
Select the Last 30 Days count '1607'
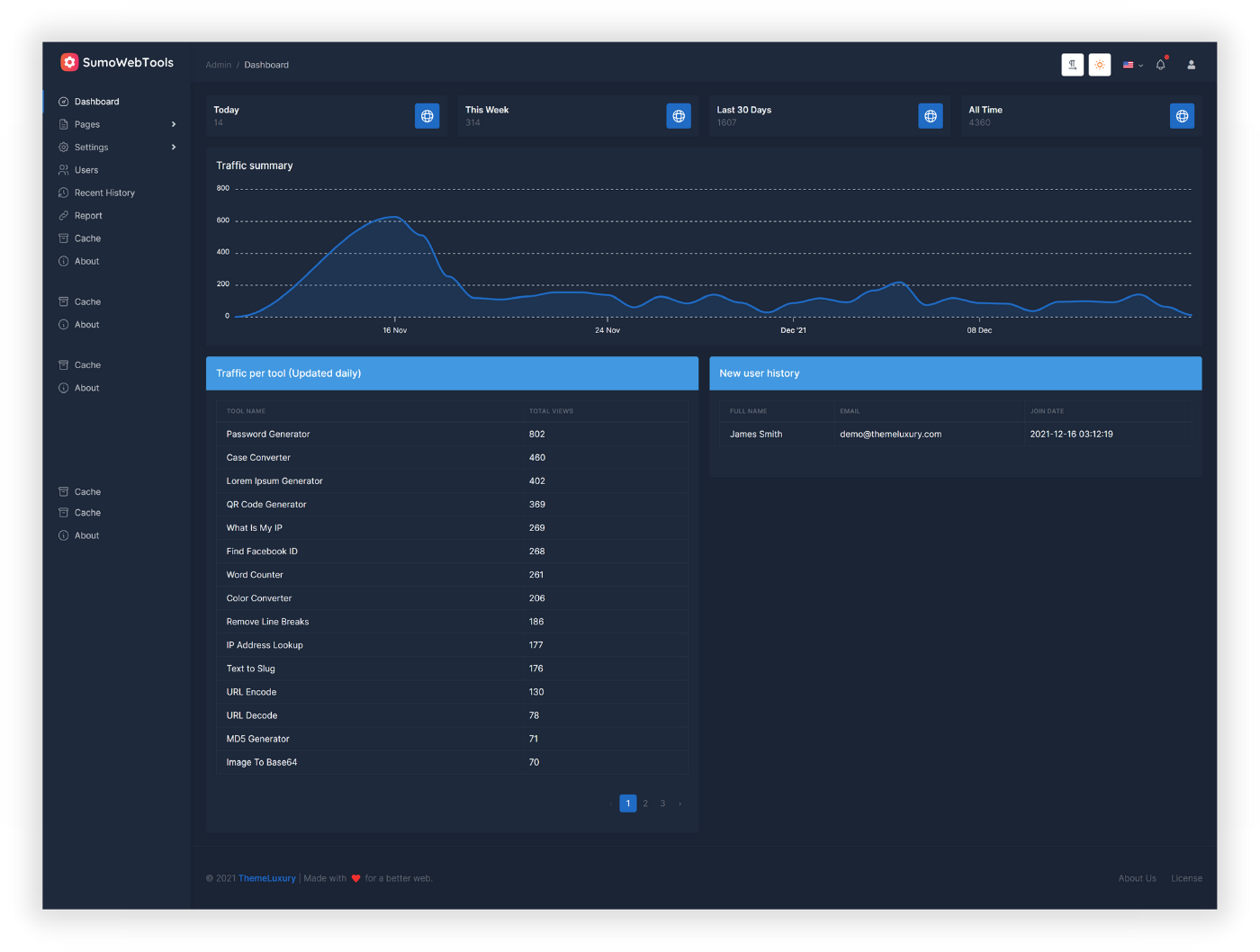tap(726, 122)
